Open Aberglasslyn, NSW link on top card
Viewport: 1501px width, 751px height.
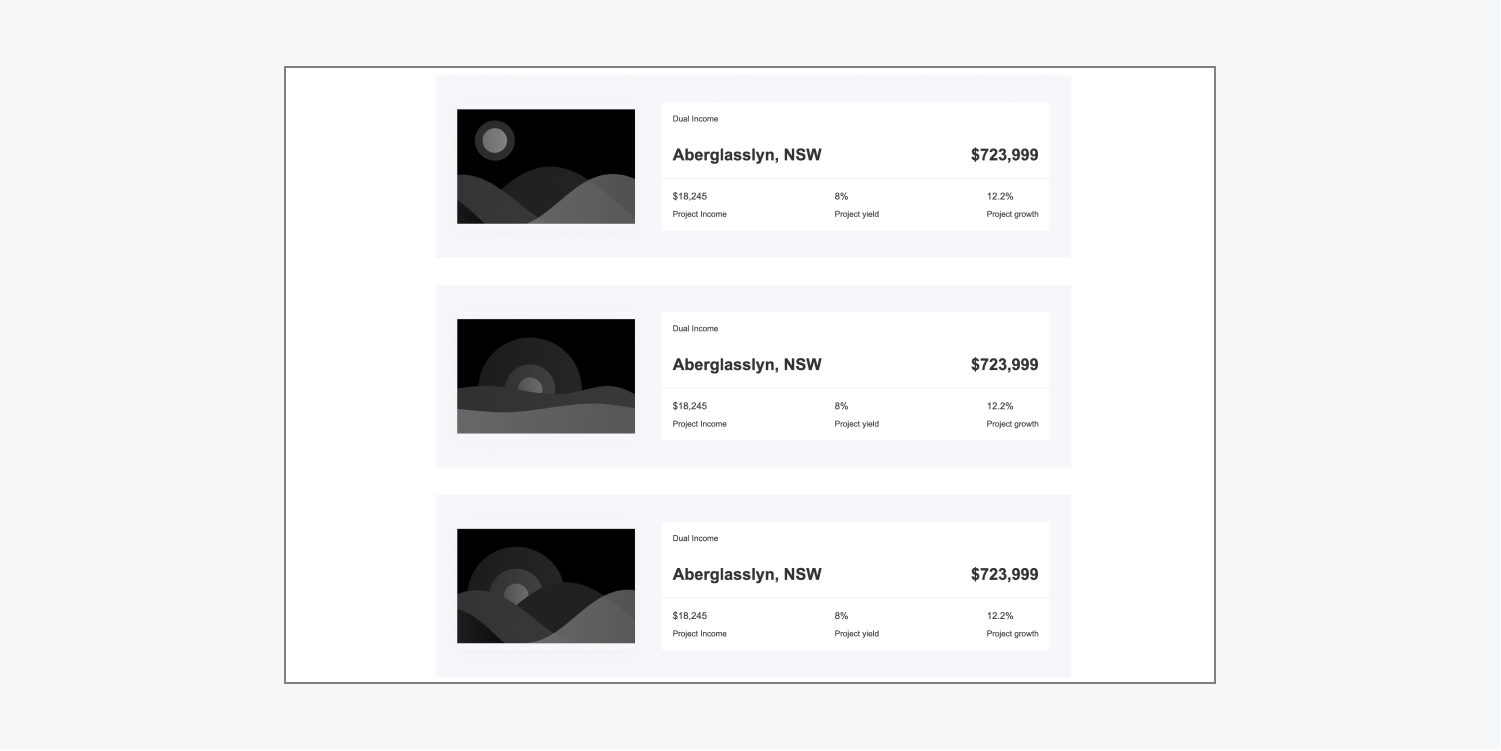coord(747,155)
